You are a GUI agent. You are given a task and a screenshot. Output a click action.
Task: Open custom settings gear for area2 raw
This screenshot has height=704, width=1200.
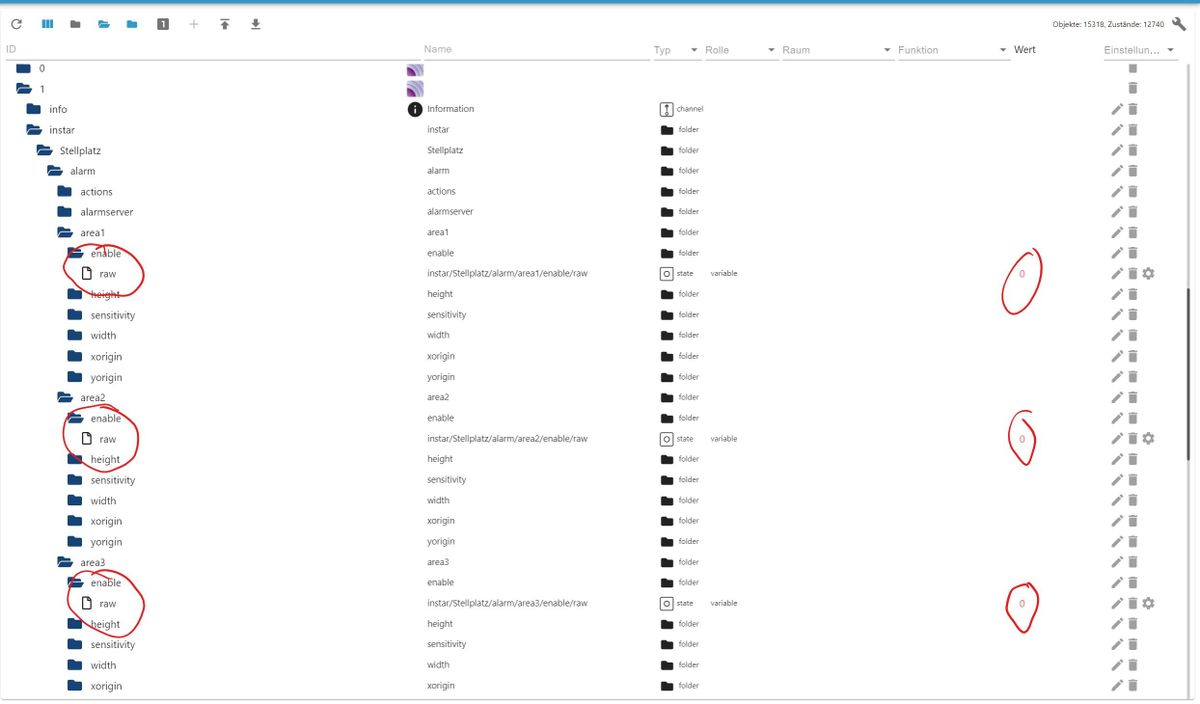[x=1149, y=438]
